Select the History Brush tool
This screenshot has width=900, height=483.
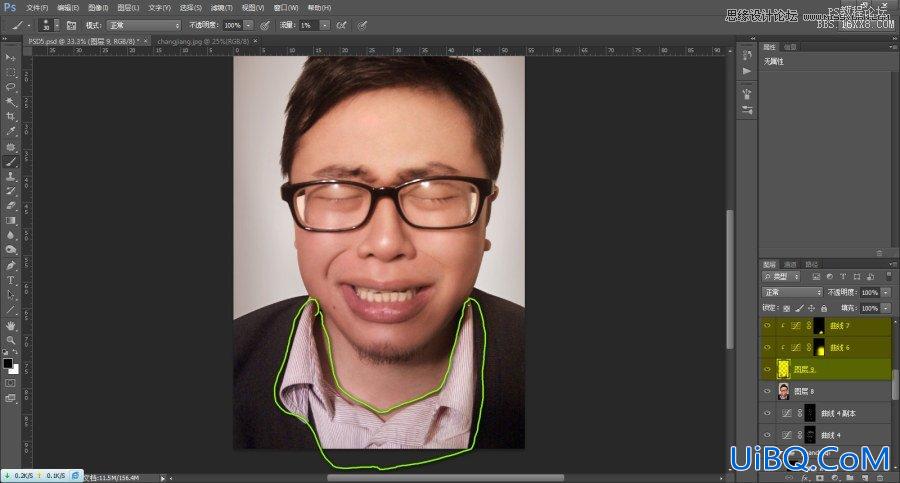pyautogui.click(x=10, y=191)
